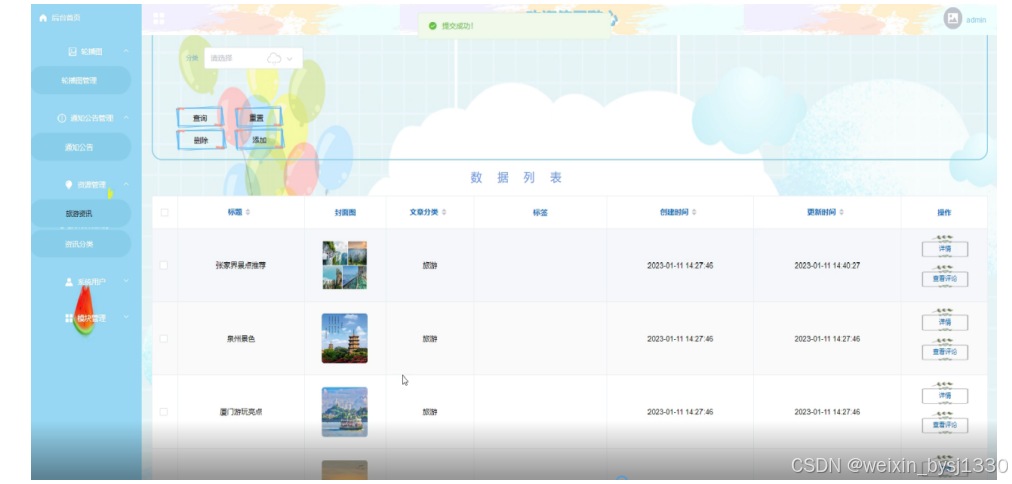Click the 资源管理 location pin icon
Screen dimensions: 1012x484
point(69,185)
